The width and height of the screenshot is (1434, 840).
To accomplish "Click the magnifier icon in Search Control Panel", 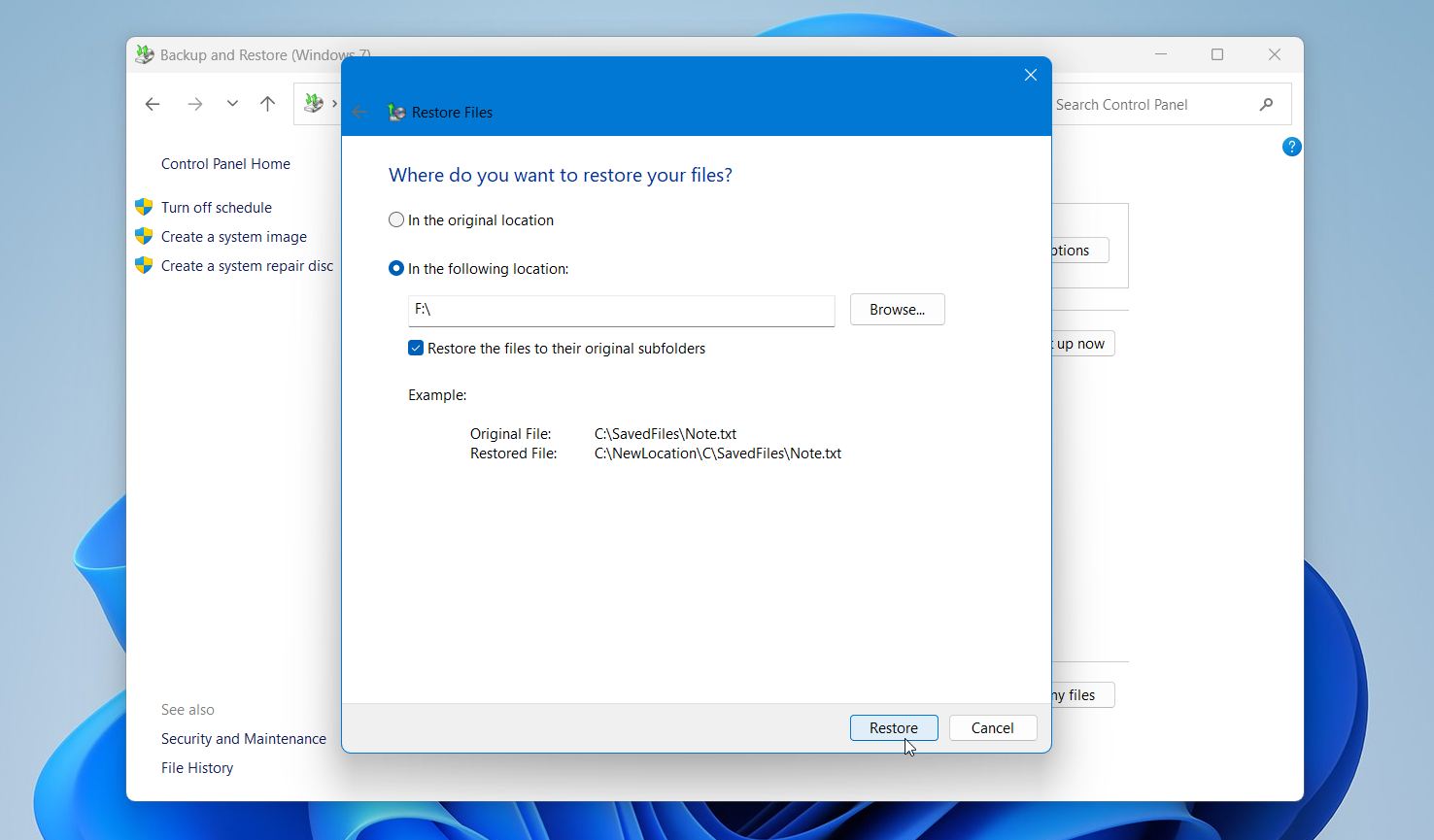I will [x=1266, y=104].
